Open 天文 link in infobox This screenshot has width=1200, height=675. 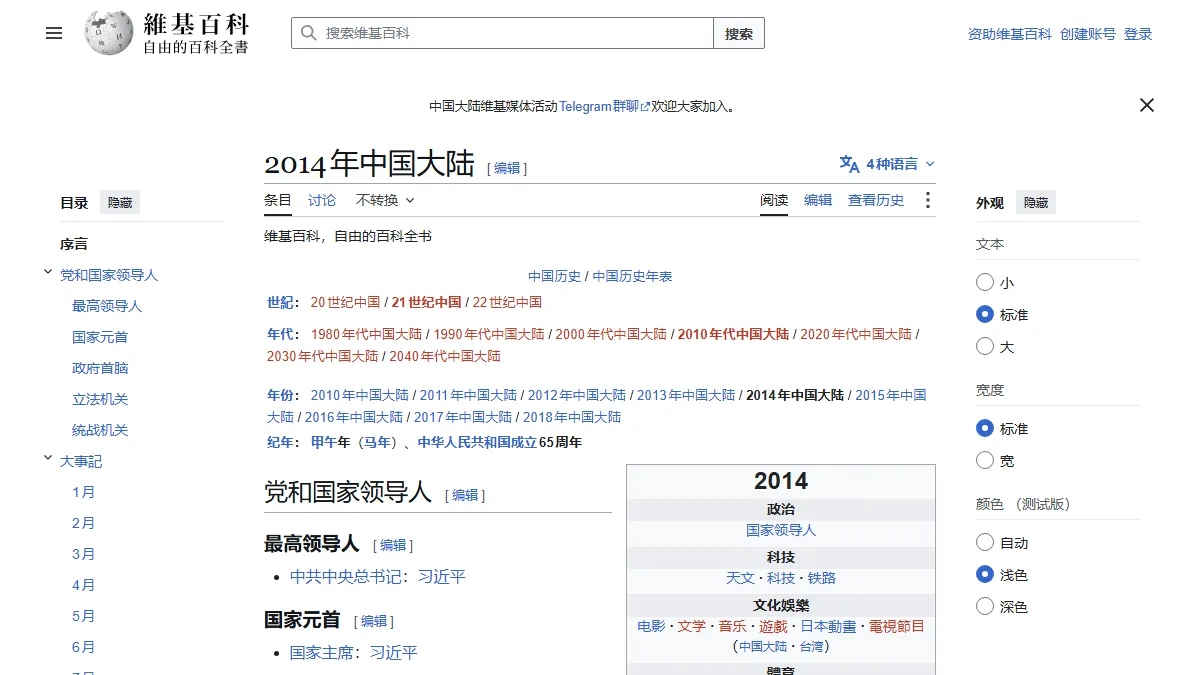[740, 578]
